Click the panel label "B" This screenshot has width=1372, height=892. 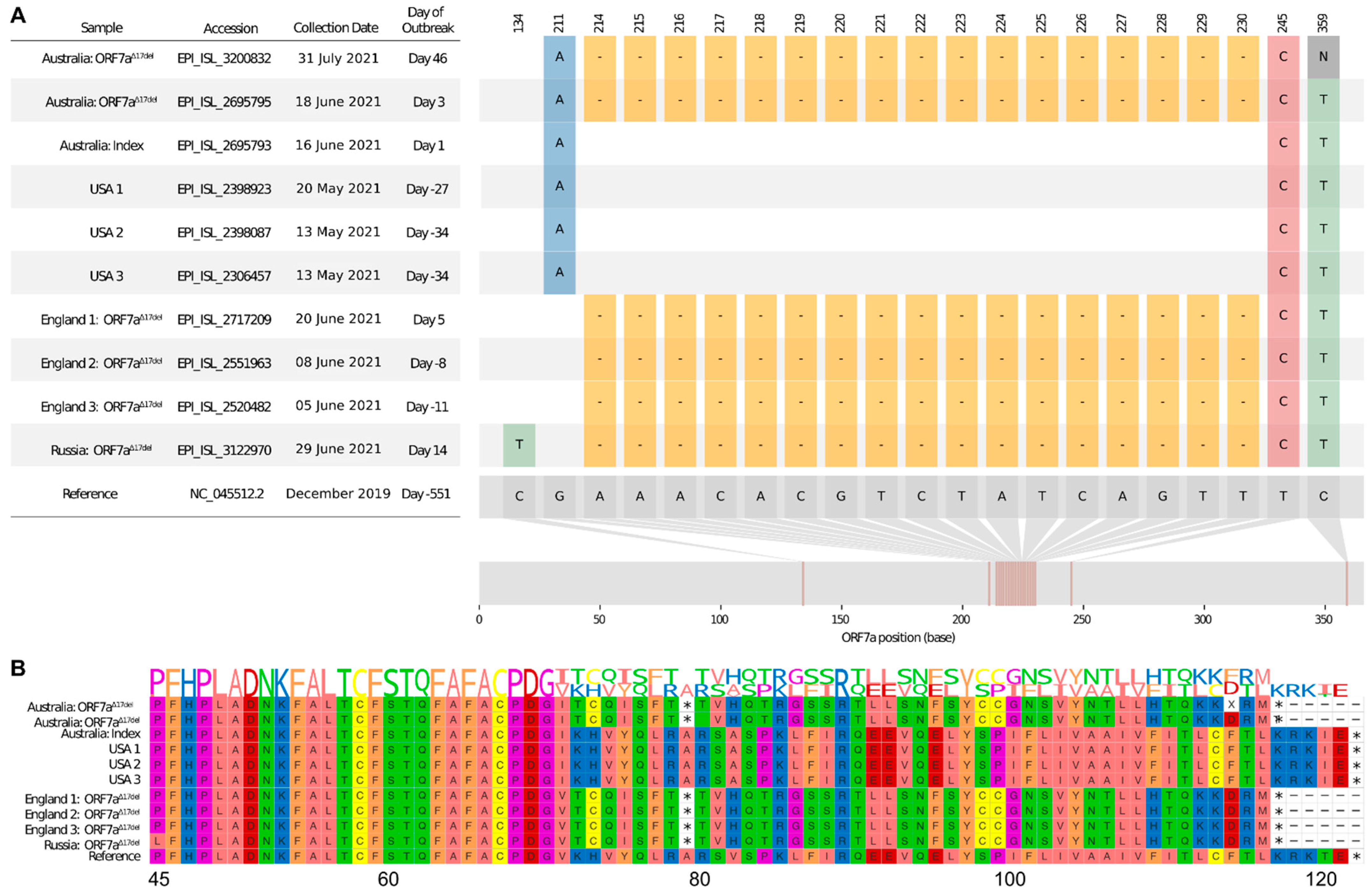pos(18,668)
